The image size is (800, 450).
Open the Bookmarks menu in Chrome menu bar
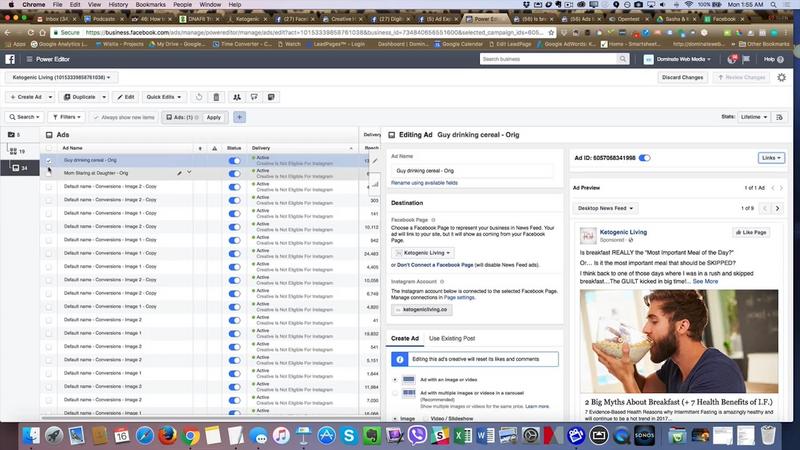pos(151,5)
